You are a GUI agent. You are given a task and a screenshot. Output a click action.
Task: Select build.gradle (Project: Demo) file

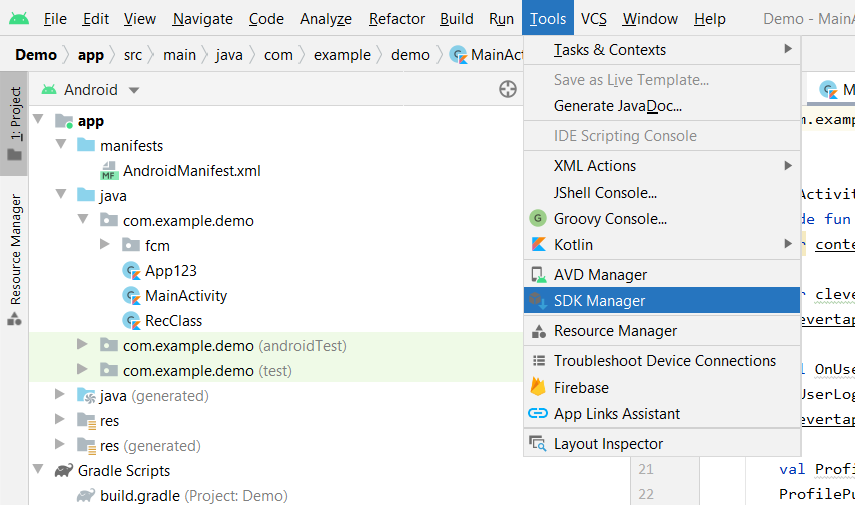point(194,495)
